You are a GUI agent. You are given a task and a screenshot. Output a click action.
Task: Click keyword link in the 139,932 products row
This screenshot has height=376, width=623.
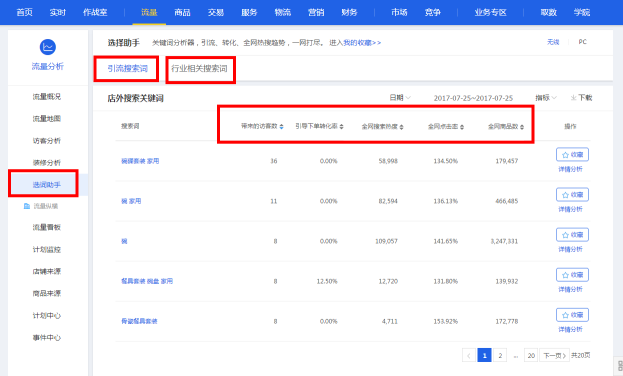[x=147, y=281]
